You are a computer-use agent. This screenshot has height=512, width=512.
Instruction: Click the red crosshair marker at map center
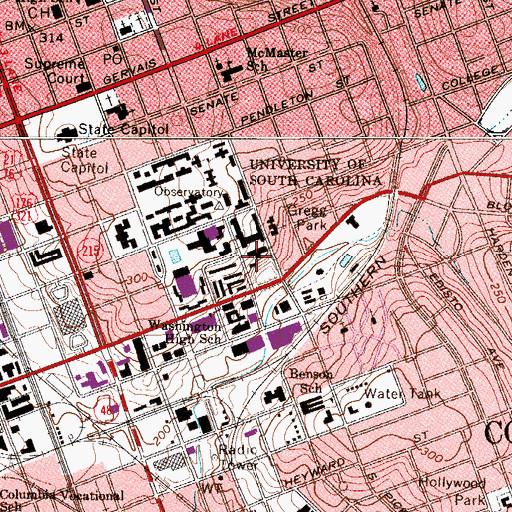click(x=257, y=256)
